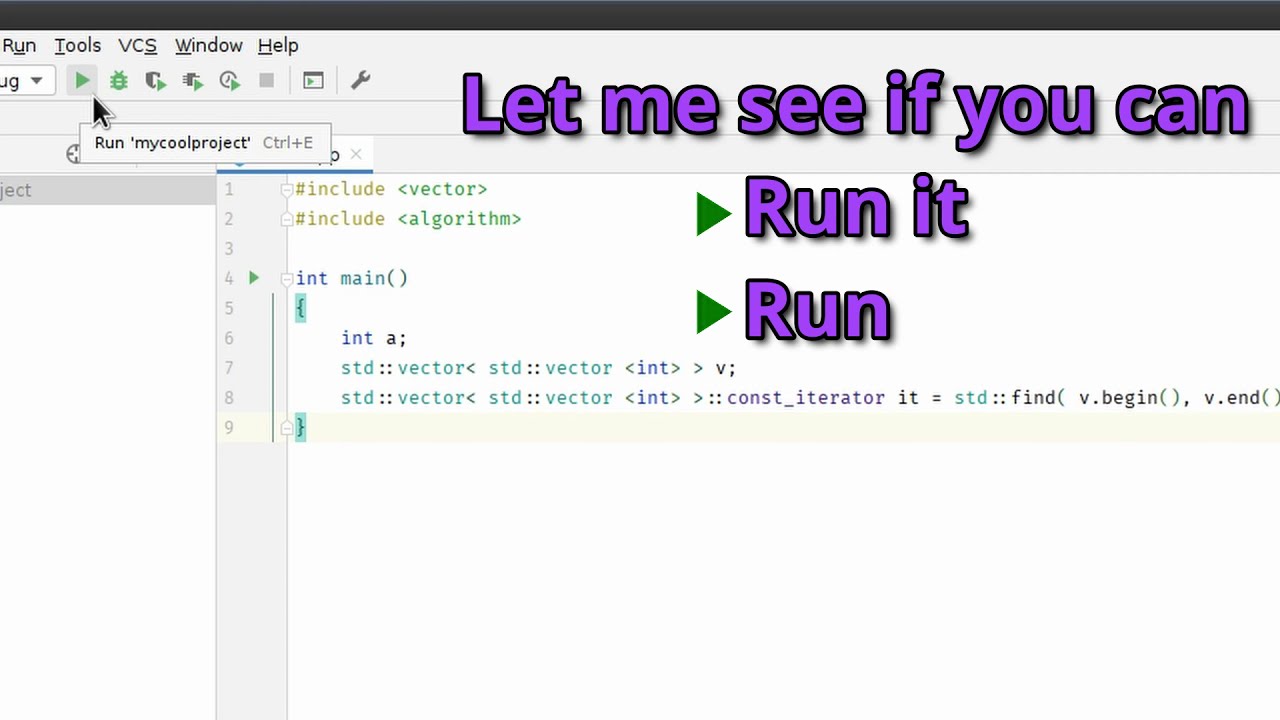Open the VCS menu
This screenshot has width=1280, height=720.
click(x=137, y=45)
